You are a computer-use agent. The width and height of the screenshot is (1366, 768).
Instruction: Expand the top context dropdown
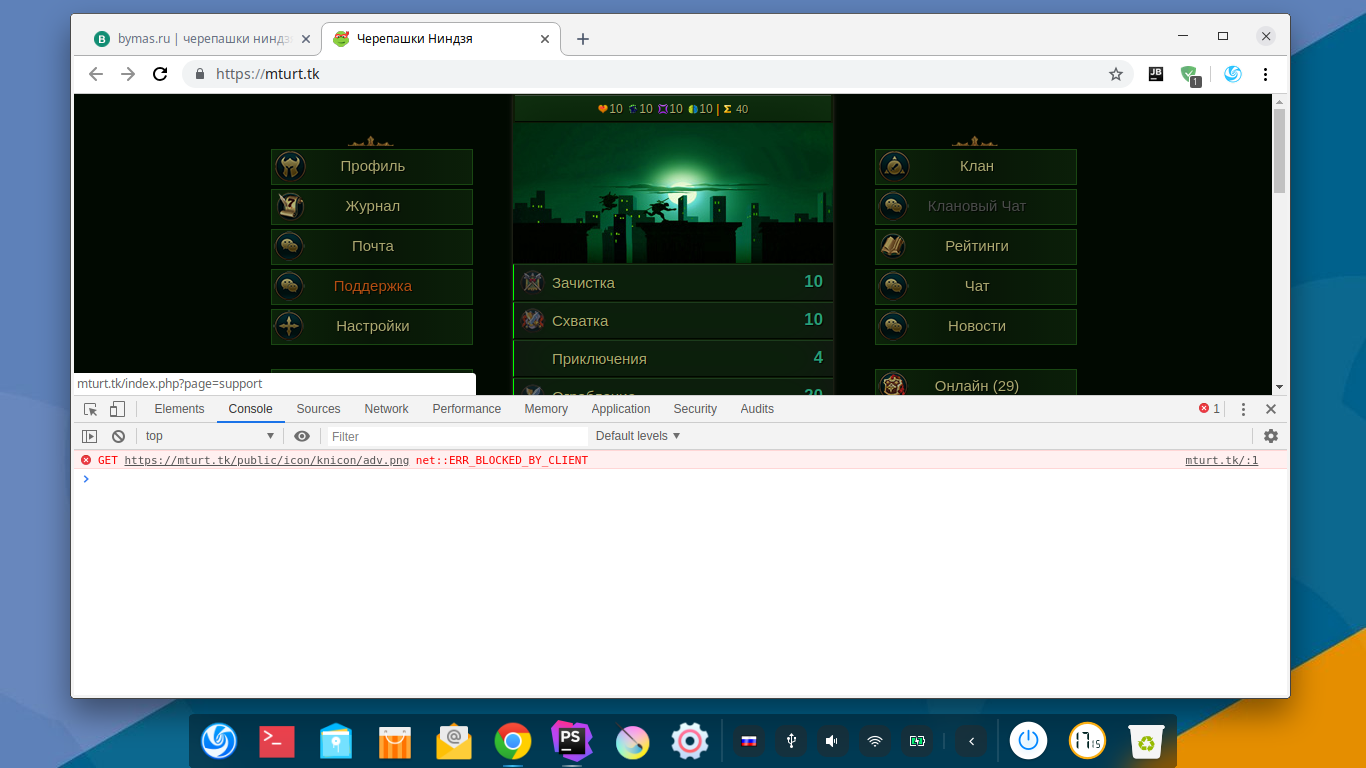click(210, 436)
